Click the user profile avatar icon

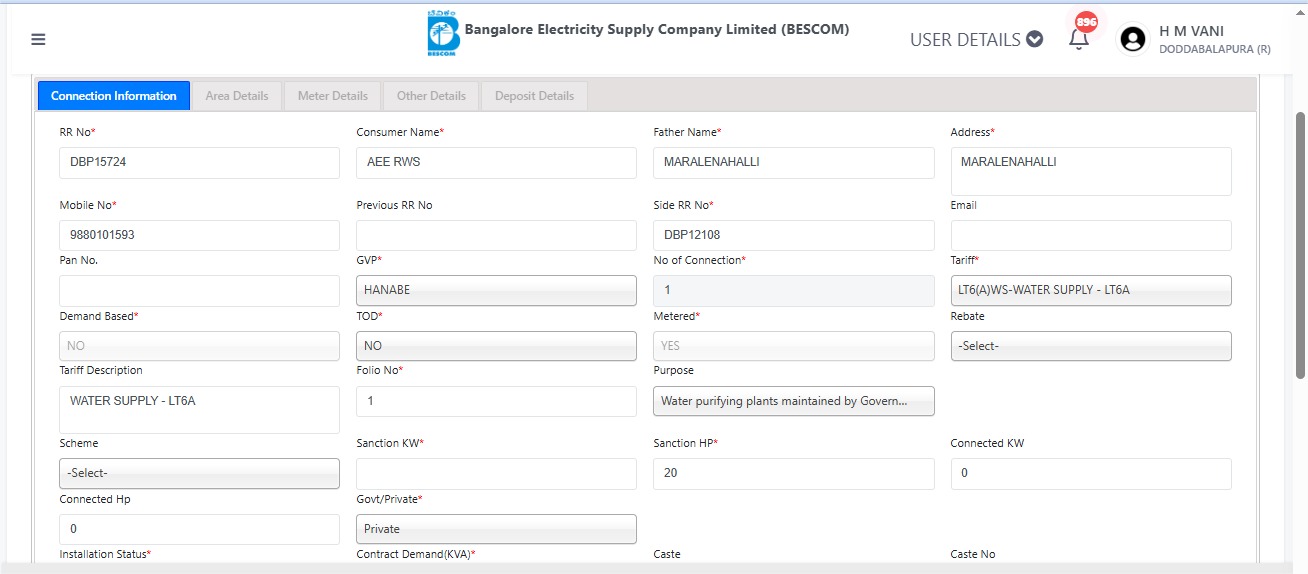1133,39
